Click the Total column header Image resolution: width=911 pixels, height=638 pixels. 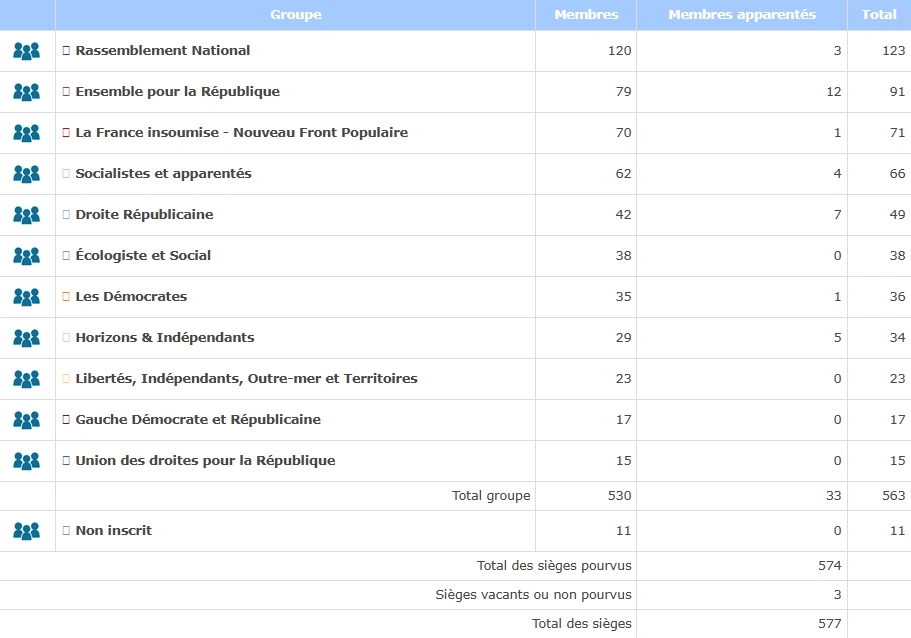(879, 15)
